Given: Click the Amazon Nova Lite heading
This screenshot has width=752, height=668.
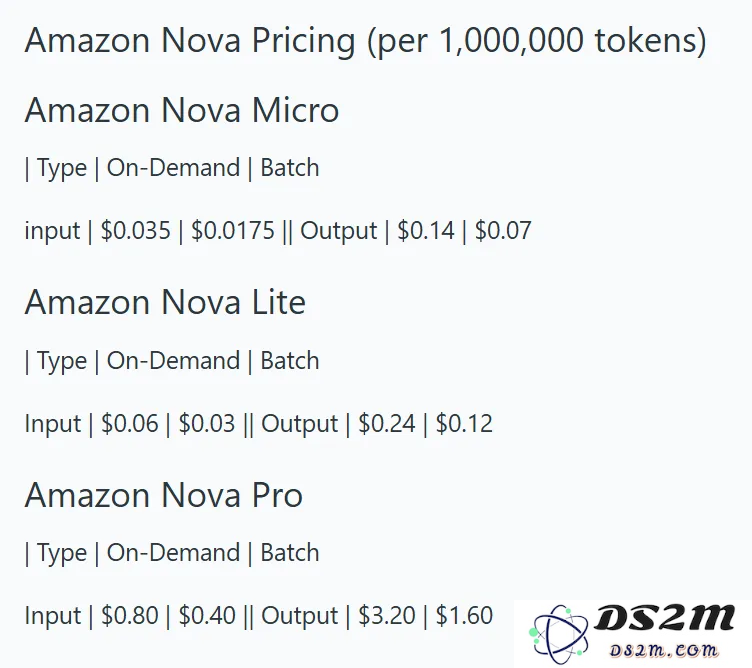Looking at the screenshot, I should [165, 303].
